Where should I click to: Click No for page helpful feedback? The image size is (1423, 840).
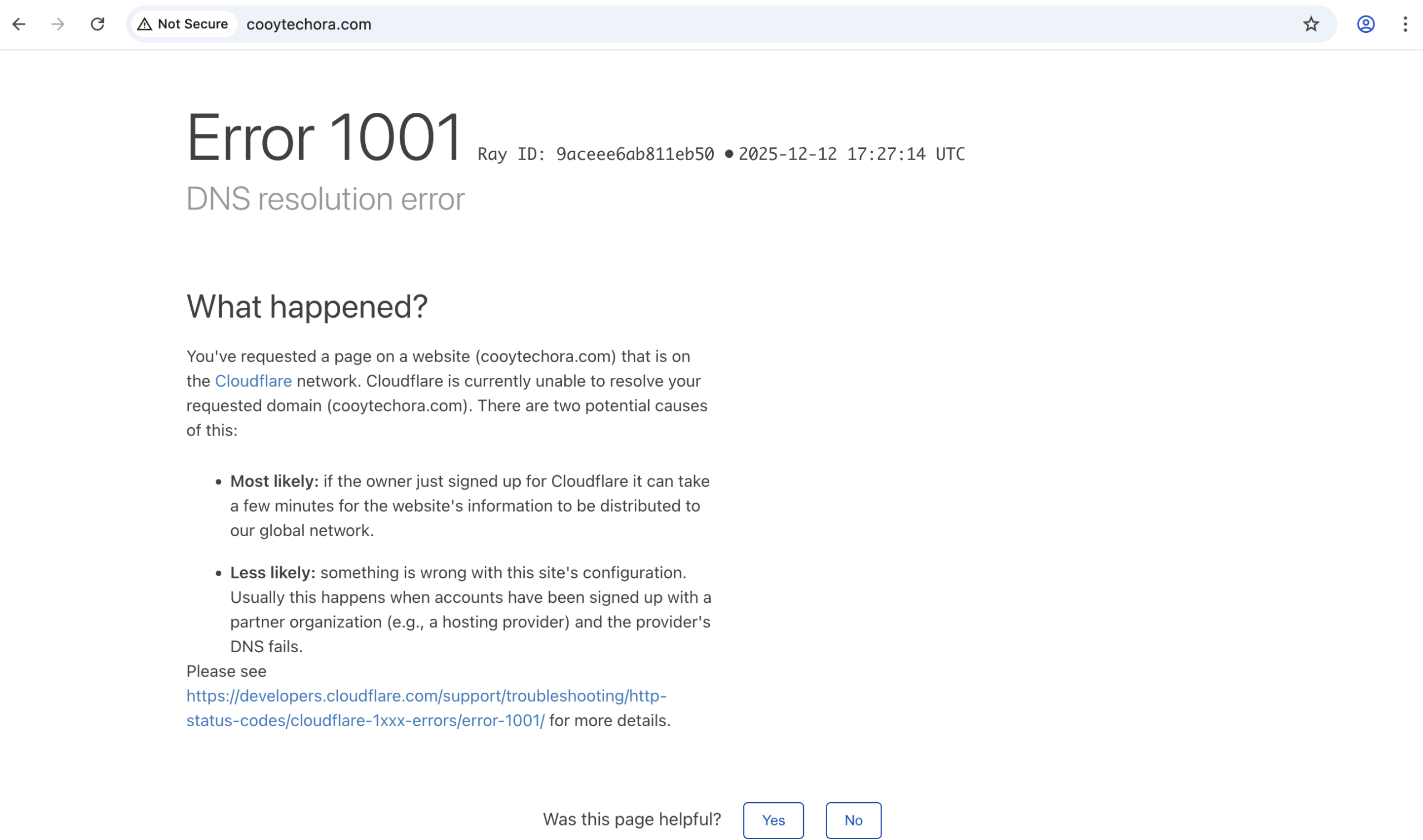click(x=853, y=819)
